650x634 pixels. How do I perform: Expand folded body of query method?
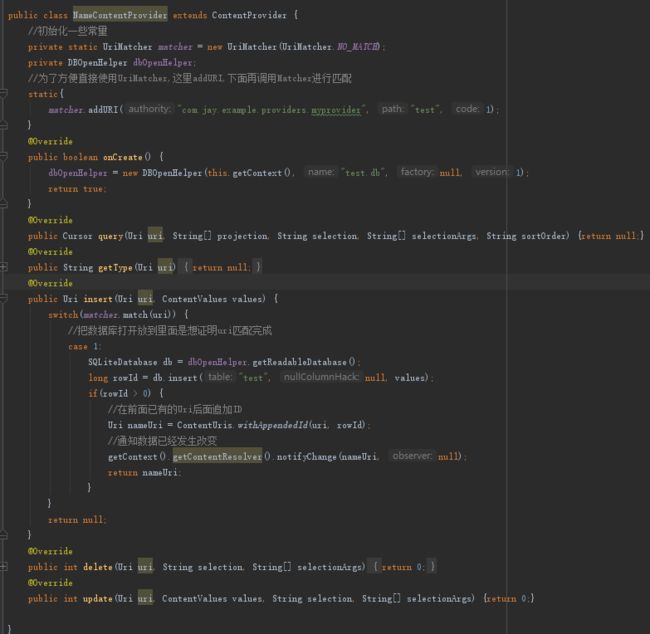tap(611, 236)
